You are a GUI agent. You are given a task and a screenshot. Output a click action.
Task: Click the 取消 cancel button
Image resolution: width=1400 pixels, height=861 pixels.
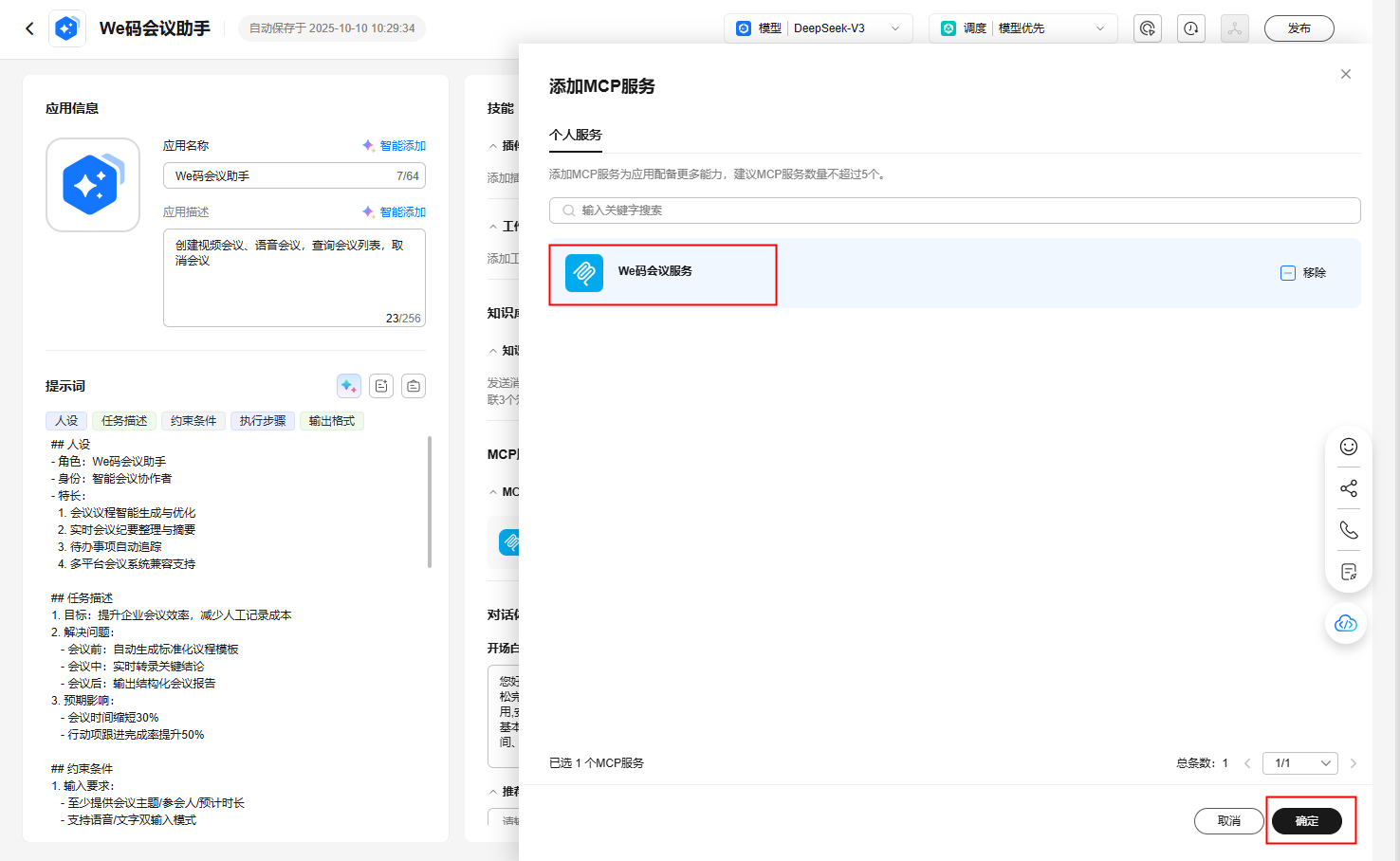(1228, 821)
